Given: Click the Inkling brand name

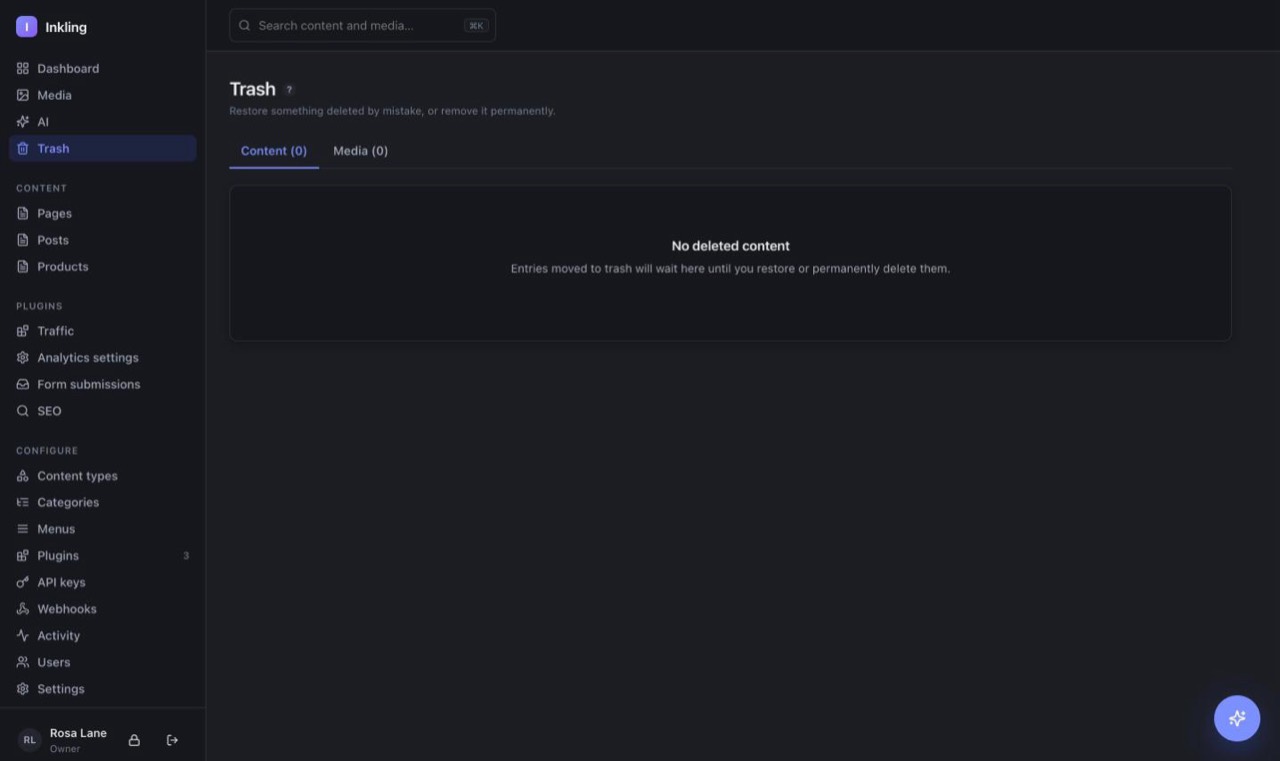Looking at the screenshot, I should point(66,27).
